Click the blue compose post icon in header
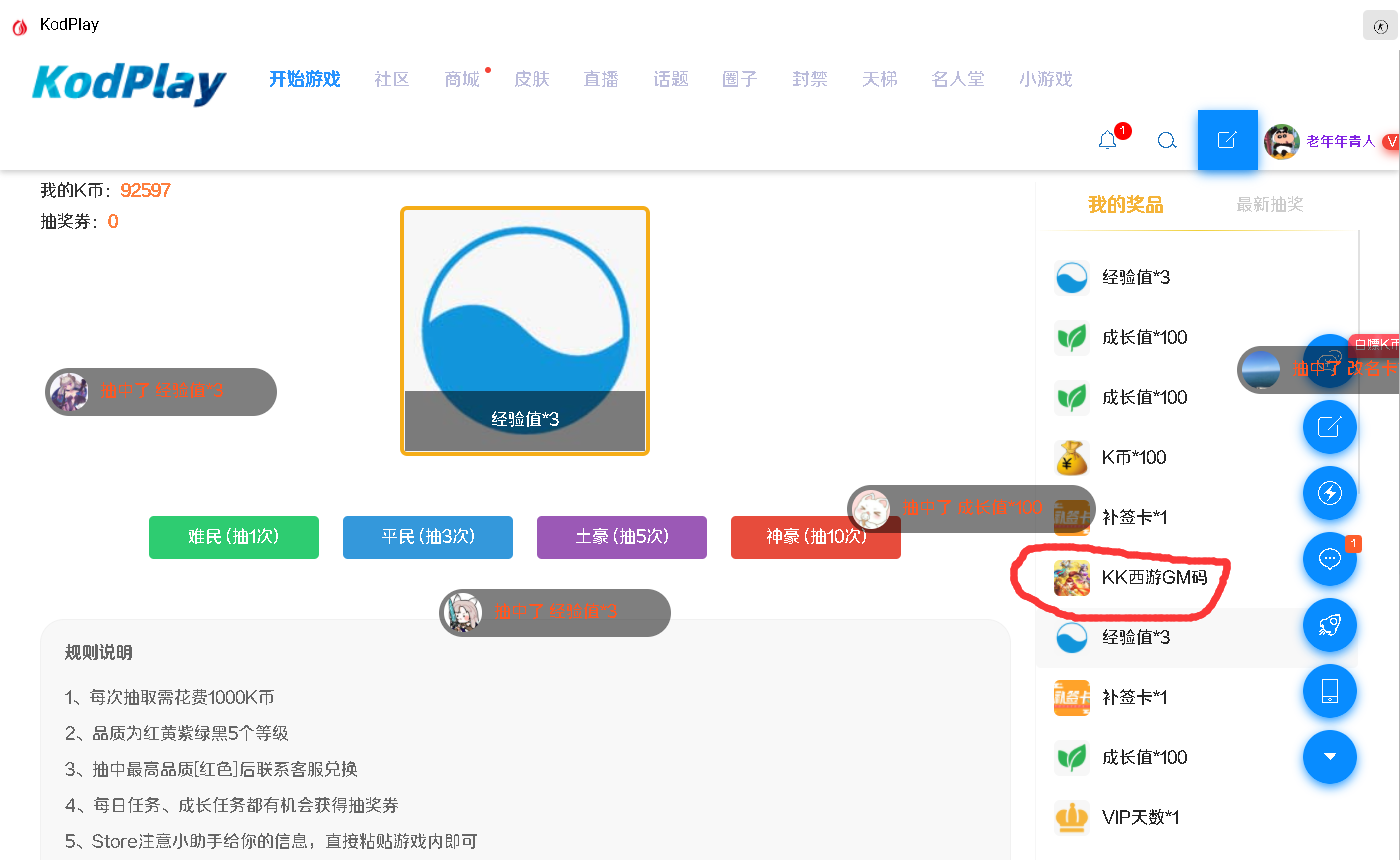The width and height of the screenshot is (1400, 860). pyautogui.click(x=1227, y=140)
